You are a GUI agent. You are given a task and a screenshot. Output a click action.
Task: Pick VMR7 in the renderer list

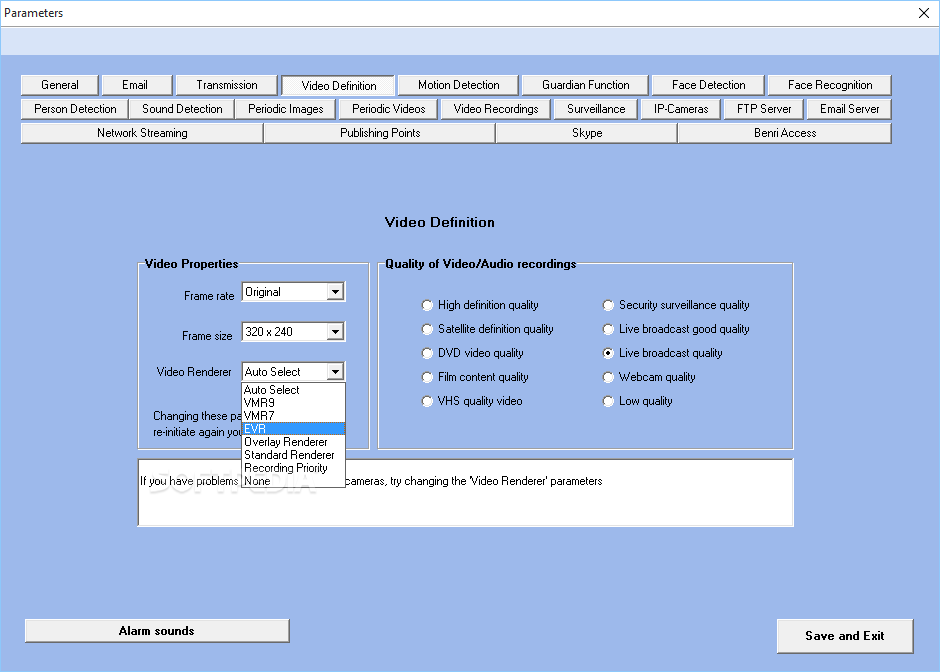tap(293, 415)
